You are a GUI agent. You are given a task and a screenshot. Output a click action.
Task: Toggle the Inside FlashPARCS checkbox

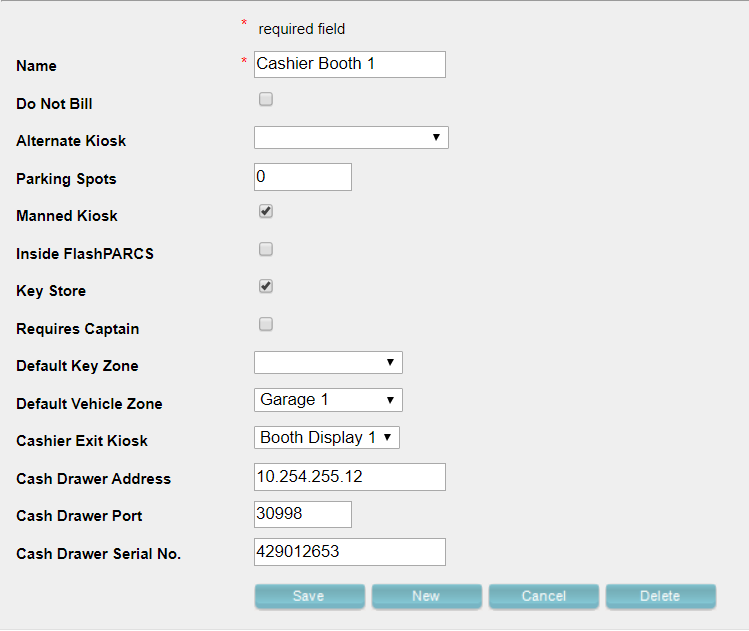(x=266, y=249)
